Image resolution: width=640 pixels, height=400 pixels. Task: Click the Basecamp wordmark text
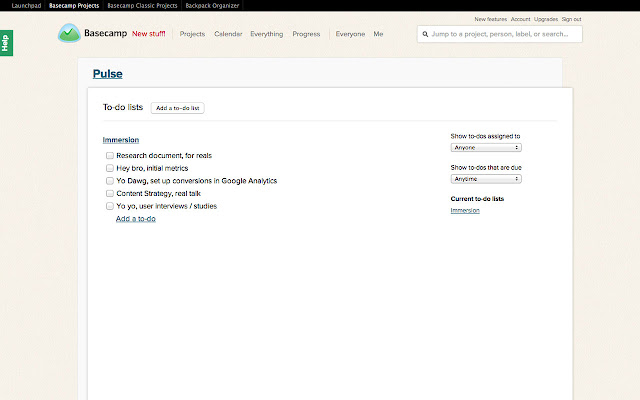pos(106,33)
